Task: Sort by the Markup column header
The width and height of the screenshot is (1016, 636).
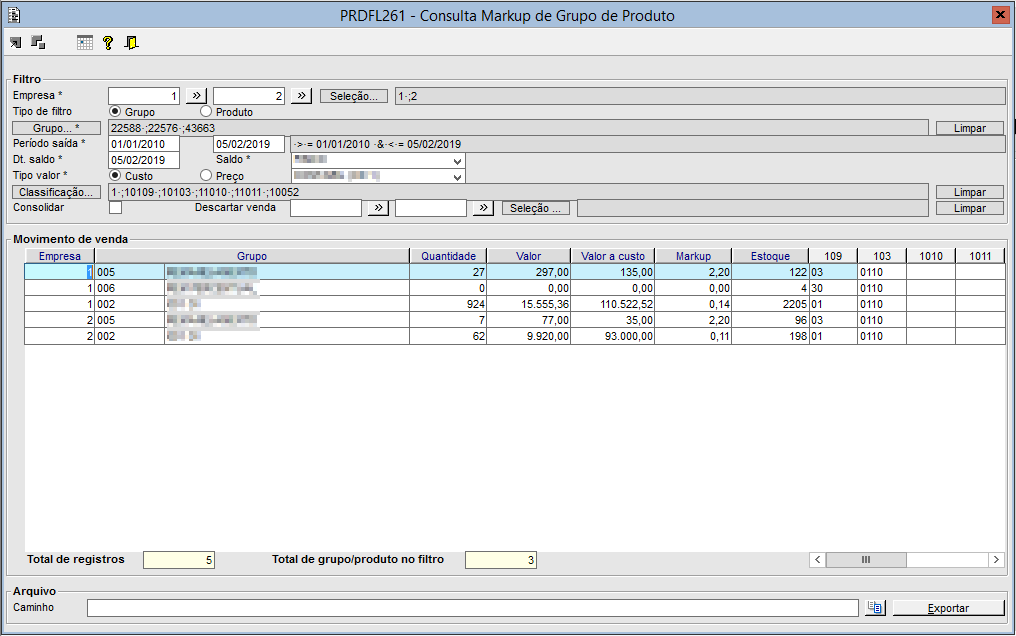Action: click(x=693, y=256)
